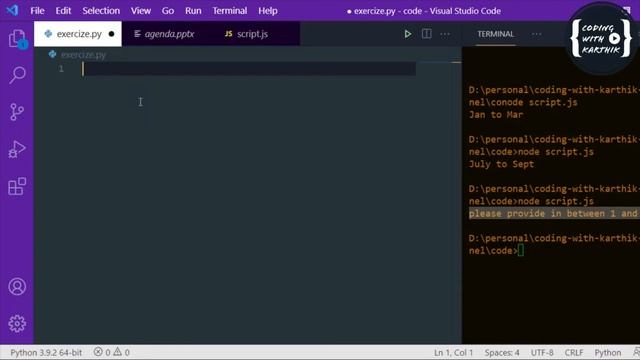This screenshot has height=360, width=640.
Task: Click the terminal prompt cursor
Action: (521, 250)
